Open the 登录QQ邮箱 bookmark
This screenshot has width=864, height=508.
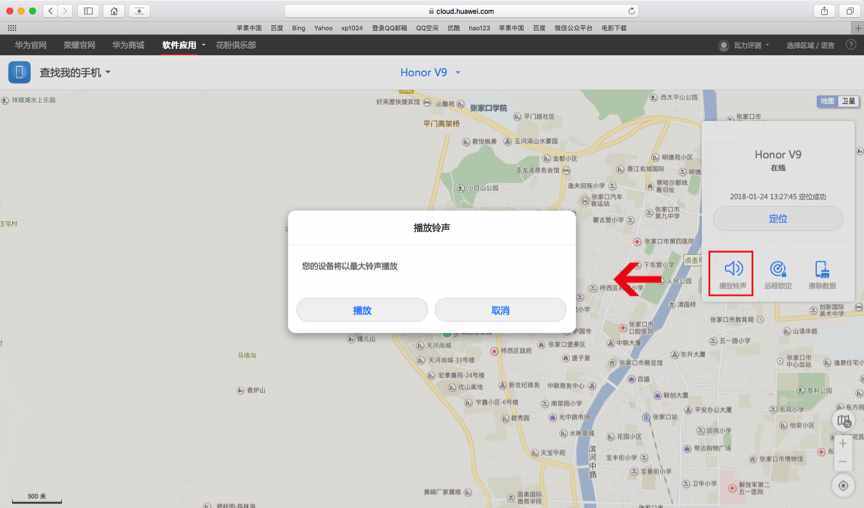(389, 28)
